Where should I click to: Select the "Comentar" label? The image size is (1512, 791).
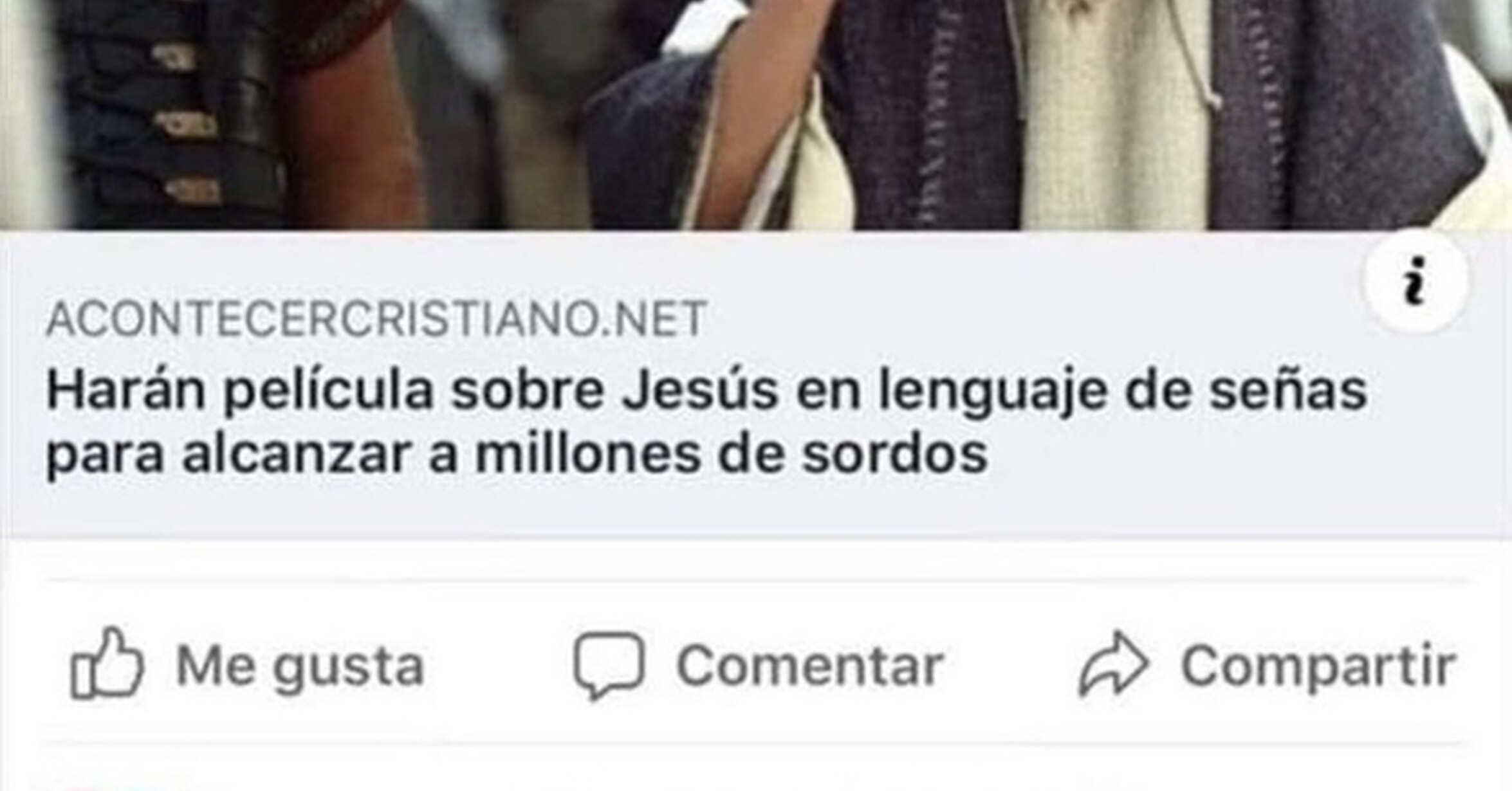(x=810, y=666)
